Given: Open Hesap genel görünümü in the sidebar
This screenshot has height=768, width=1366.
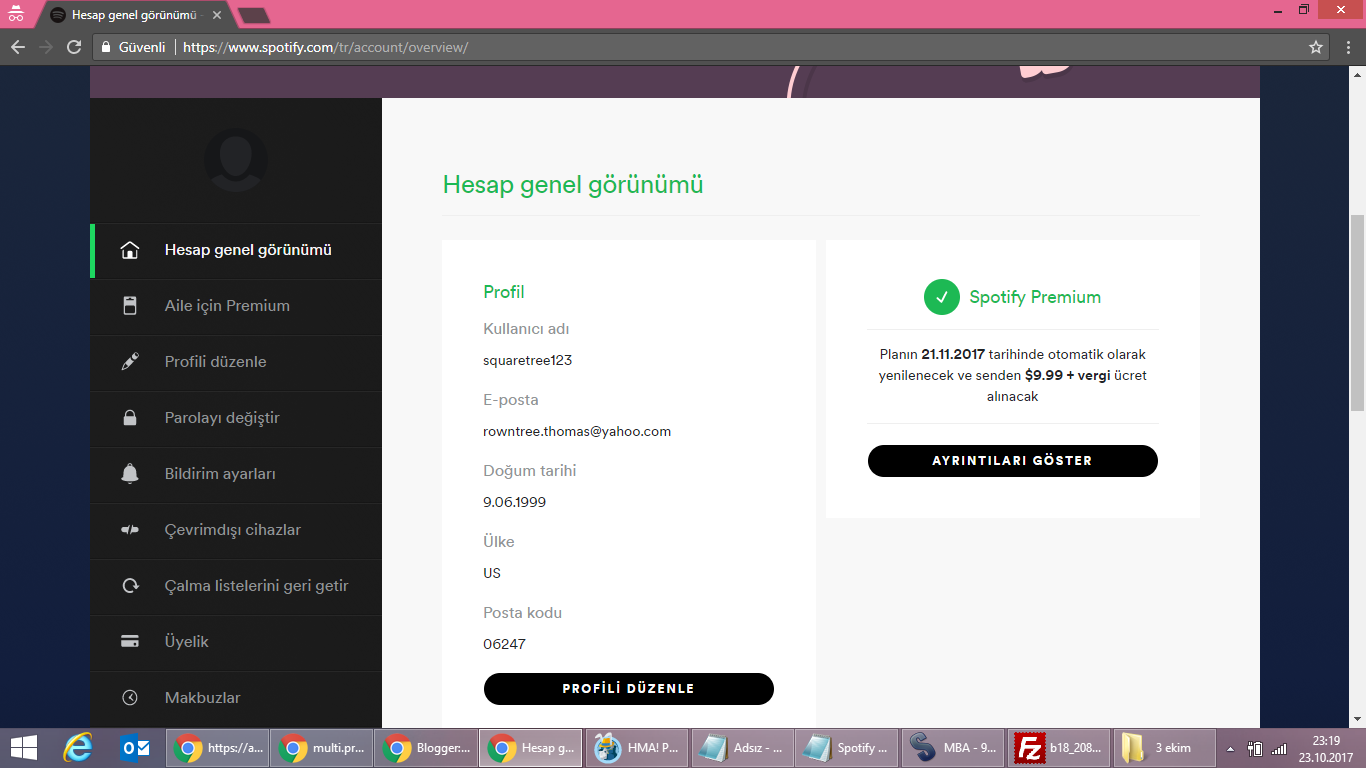Looking at the screenshot, I should click(236, 251).
